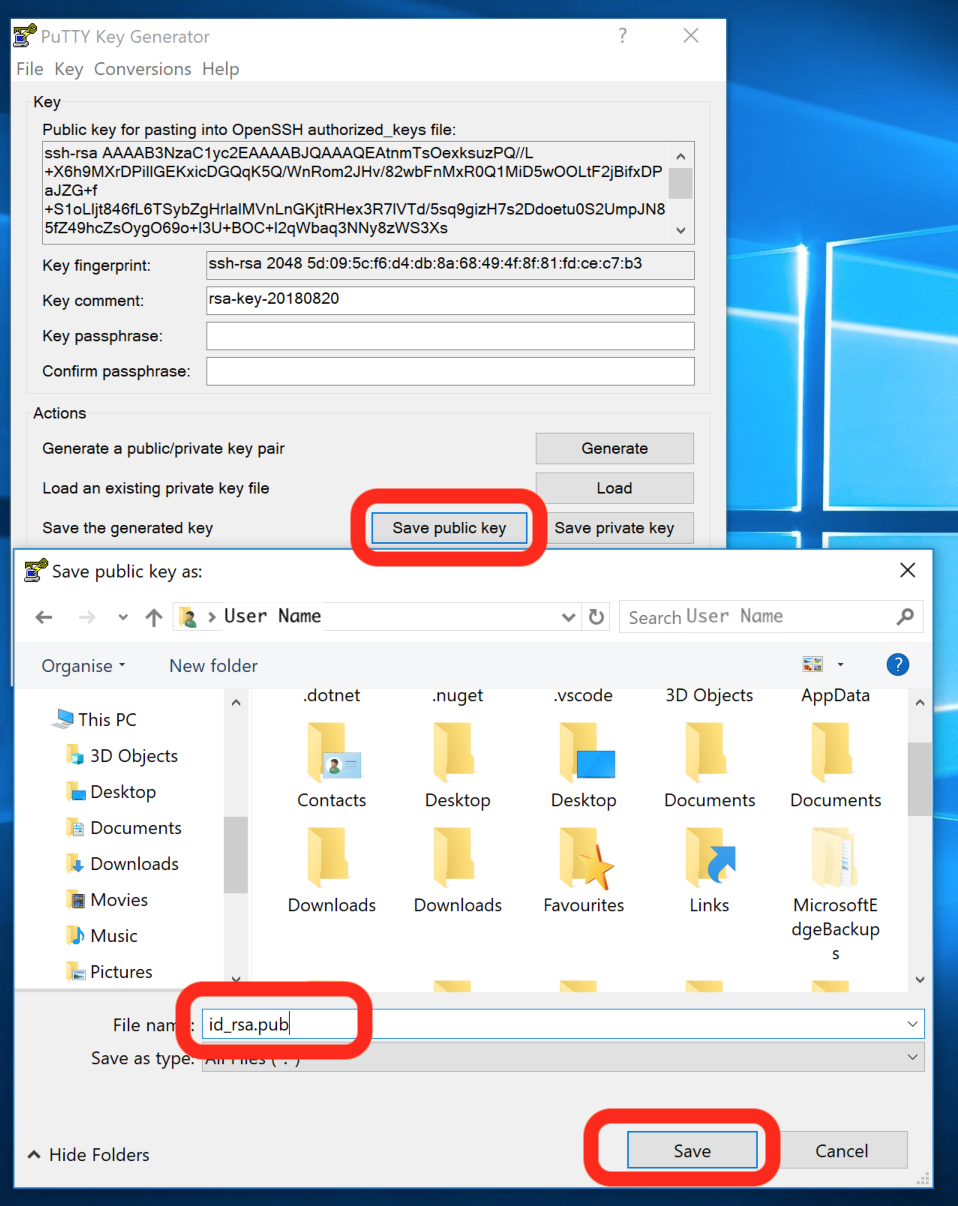Click the Up directory arrow

[153, 617]
